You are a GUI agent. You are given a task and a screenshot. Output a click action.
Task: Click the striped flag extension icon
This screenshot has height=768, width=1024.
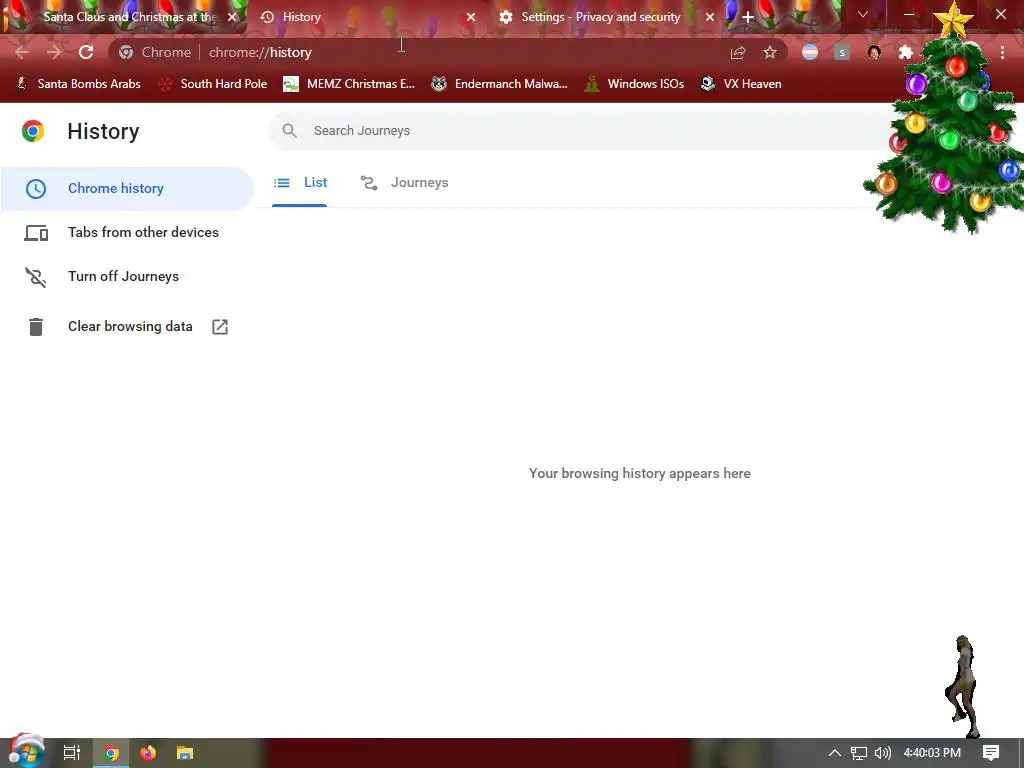(x=810, y=52)
